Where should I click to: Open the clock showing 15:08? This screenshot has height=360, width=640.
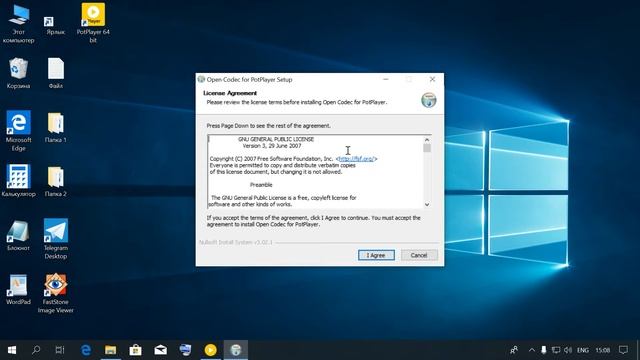602,350
